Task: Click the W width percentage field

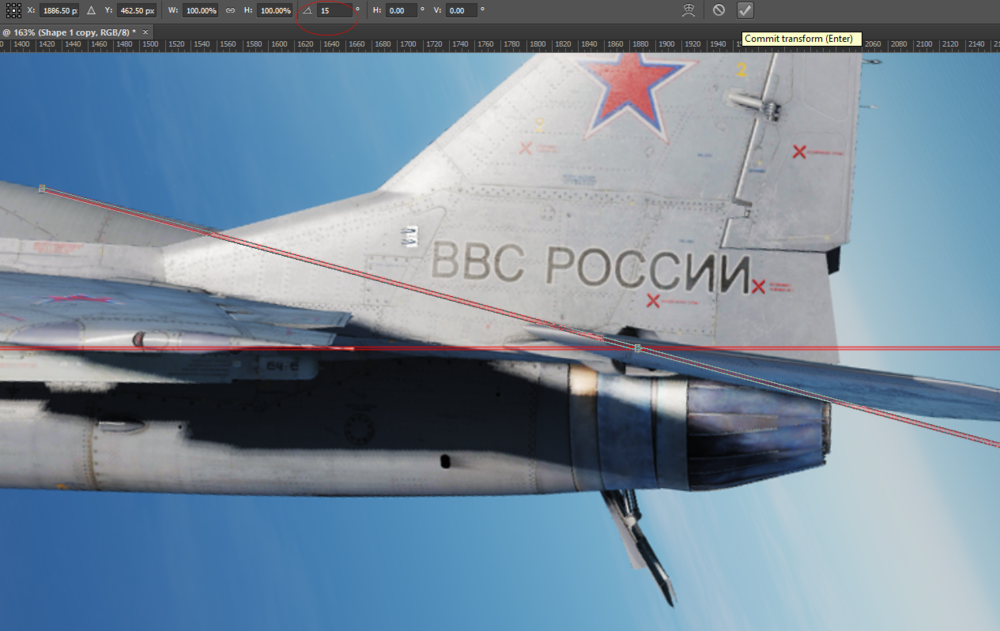Action: (201, 10)
